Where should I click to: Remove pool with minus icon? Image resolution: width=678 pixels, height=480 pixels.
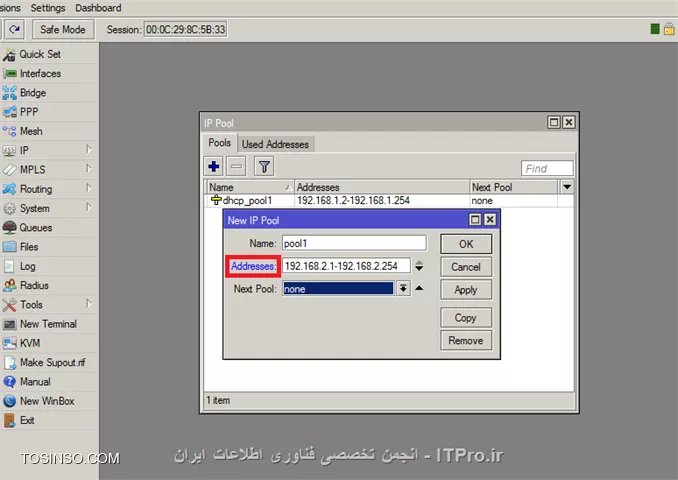click(x=236, y=166)
